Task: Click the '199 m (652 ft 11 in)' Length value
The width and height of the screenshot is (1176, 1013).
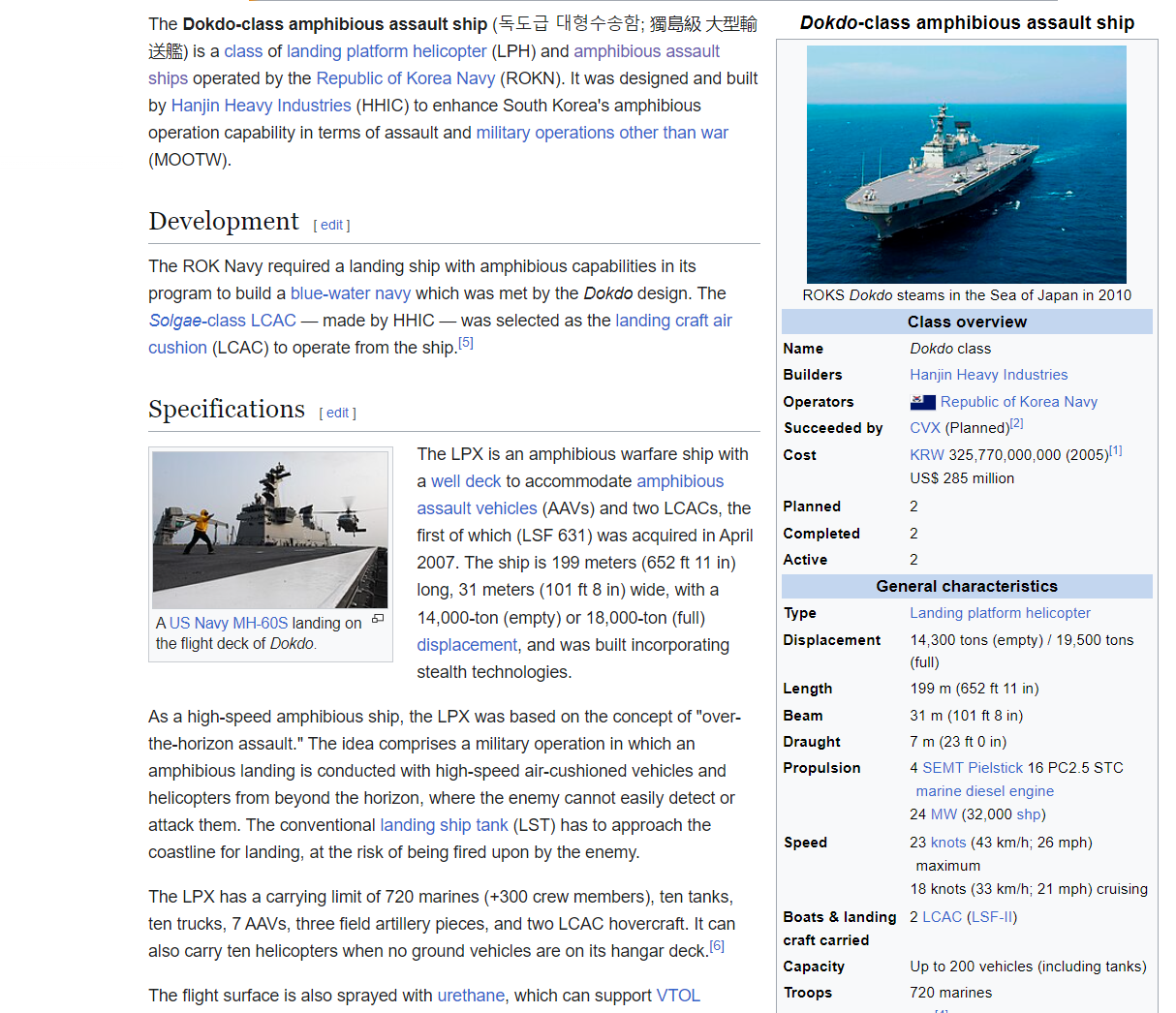Action: [974, 689]
